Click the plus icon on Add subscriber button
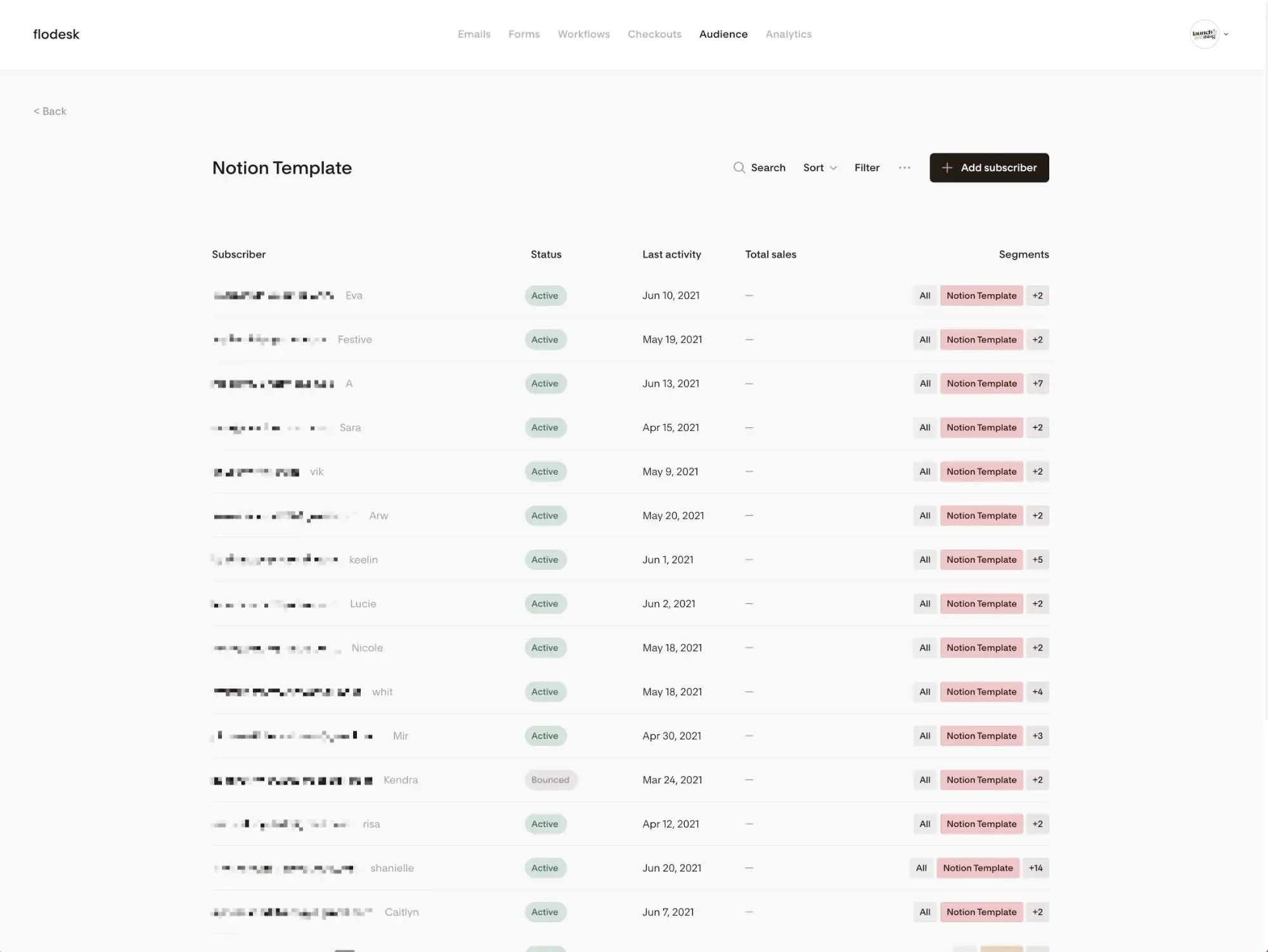The image size is (1268, 952). click(x=947, y=167)
